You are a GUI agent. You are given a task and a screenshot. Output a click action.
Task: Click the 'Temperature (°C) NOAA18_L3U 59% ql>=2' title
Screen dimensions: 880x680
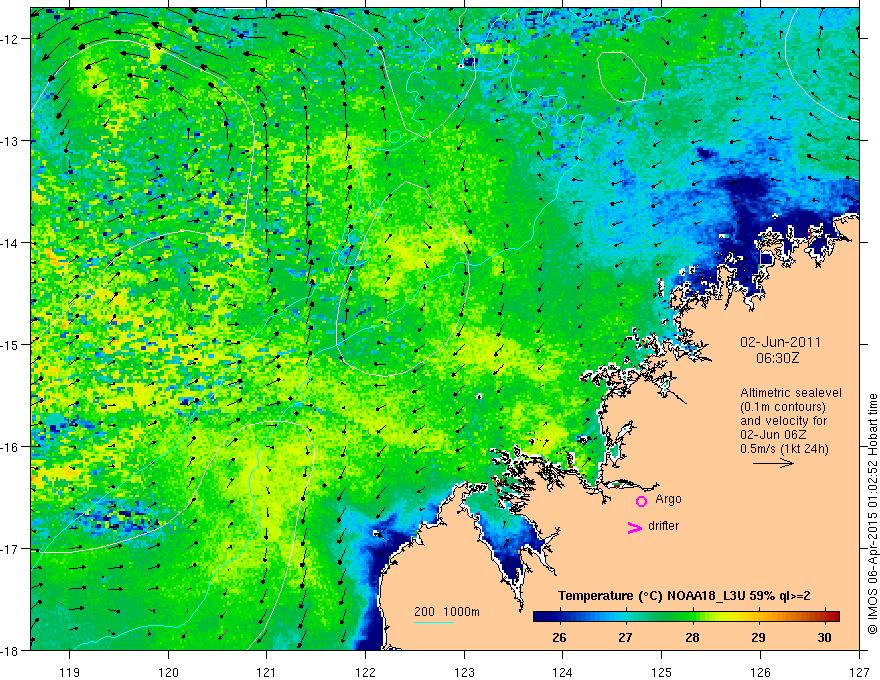[x=684, y=596]
